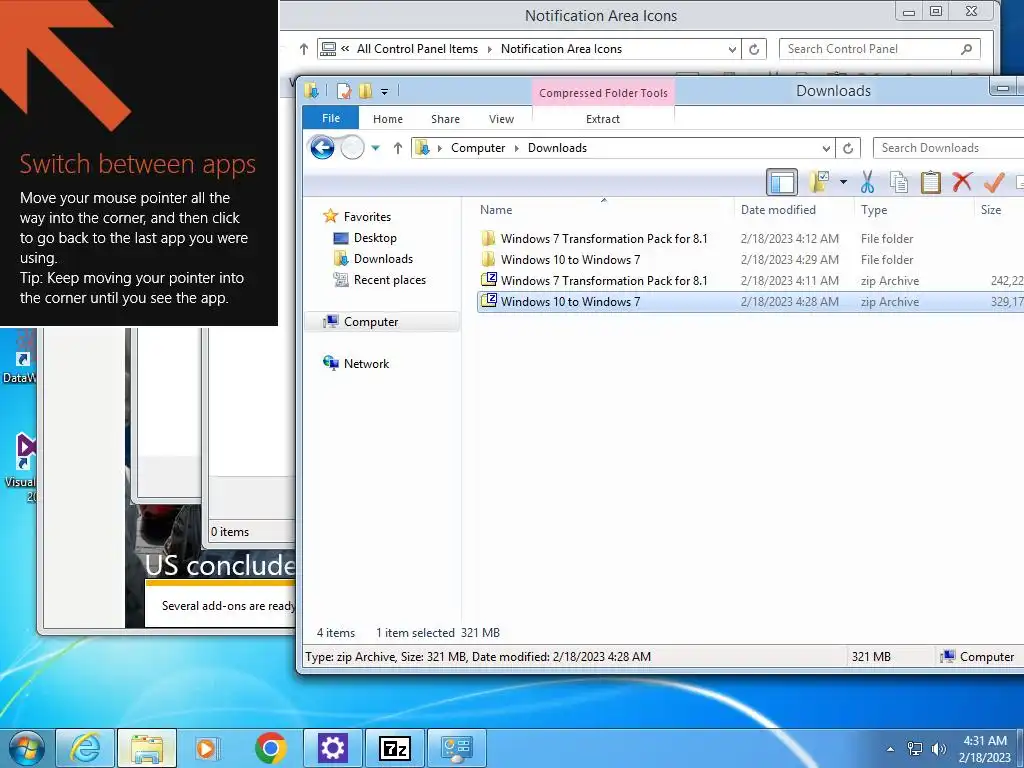Launch Google Chrome from taskbar
This screenshot has width=1024, height=768.
coord(270,748)
